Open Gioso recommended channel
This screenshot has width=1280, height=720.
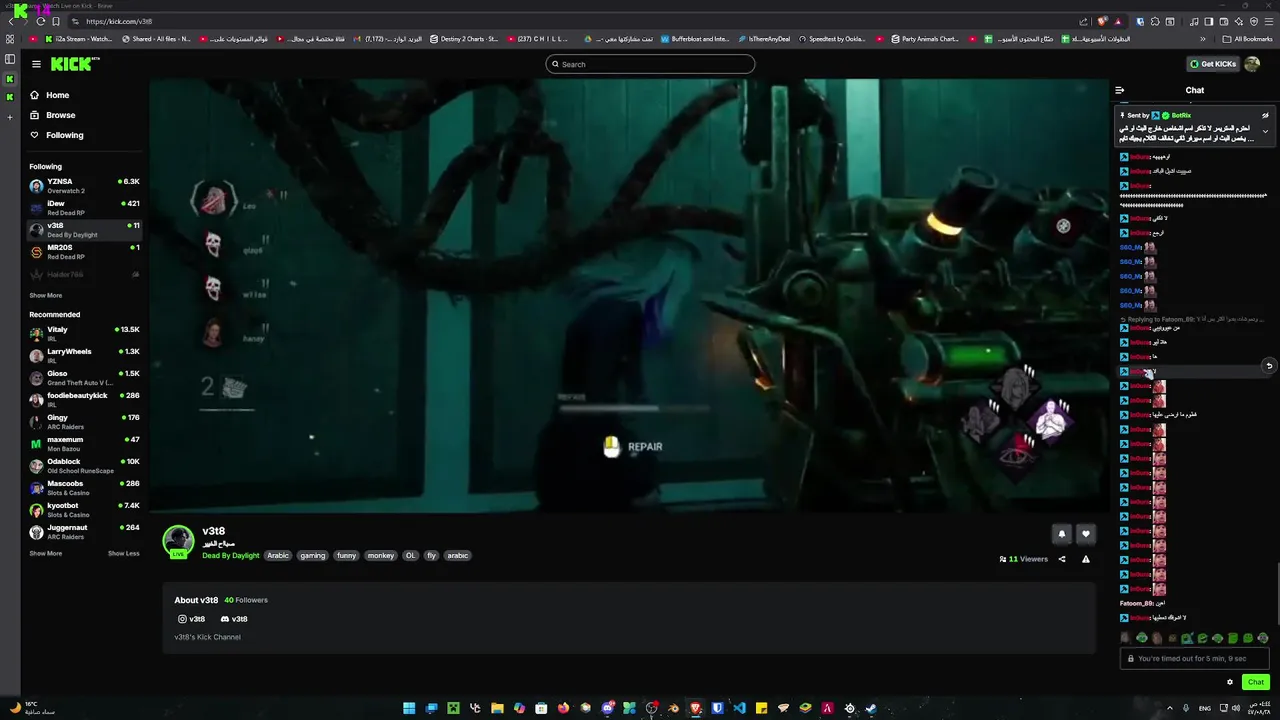(85, 378)
